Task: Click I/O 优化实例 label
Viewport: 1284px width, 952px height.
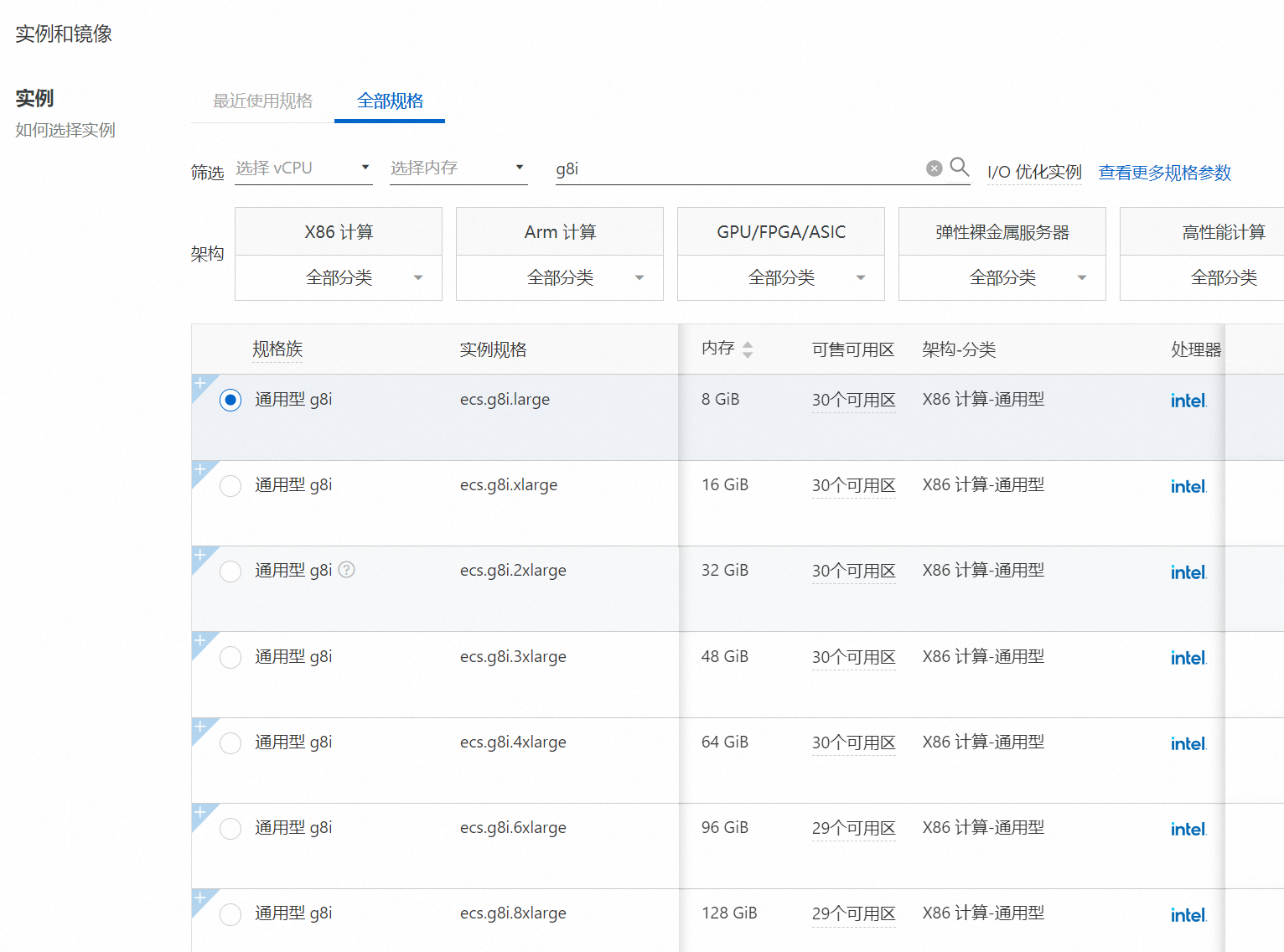Action: coord(1034,173)
